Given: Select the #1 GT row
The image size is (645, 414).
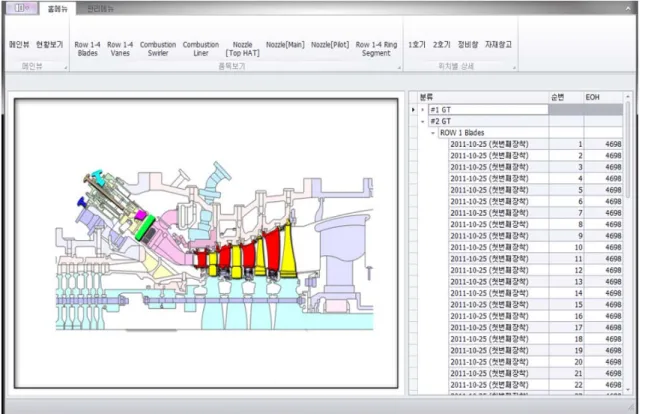Looking at the screenshot, I should click(488, 110).
